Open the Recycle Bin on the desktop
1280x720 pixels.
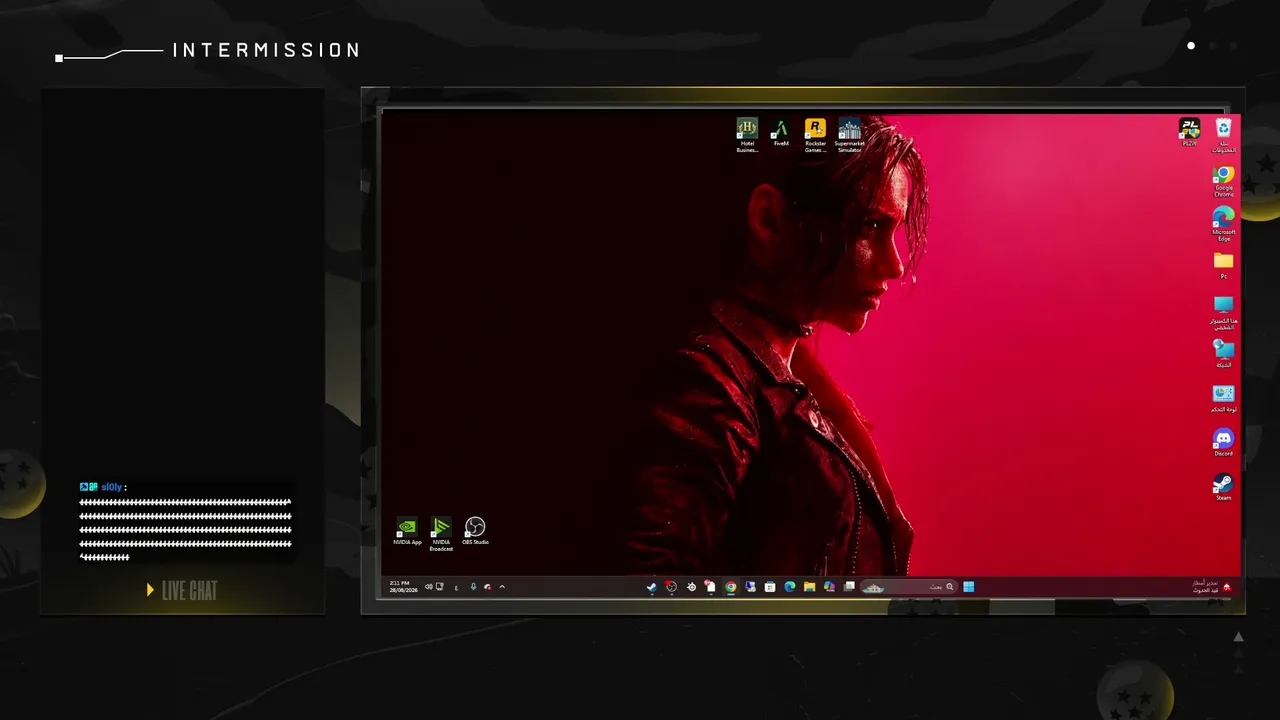tap(1223, 135)
